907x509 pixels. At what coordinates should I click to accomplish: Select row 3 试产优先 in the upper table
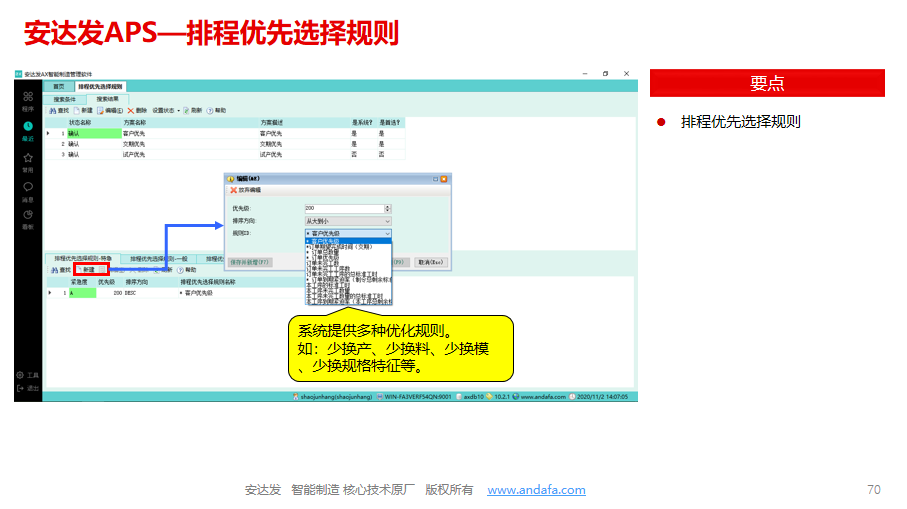(x=225, y=154)
